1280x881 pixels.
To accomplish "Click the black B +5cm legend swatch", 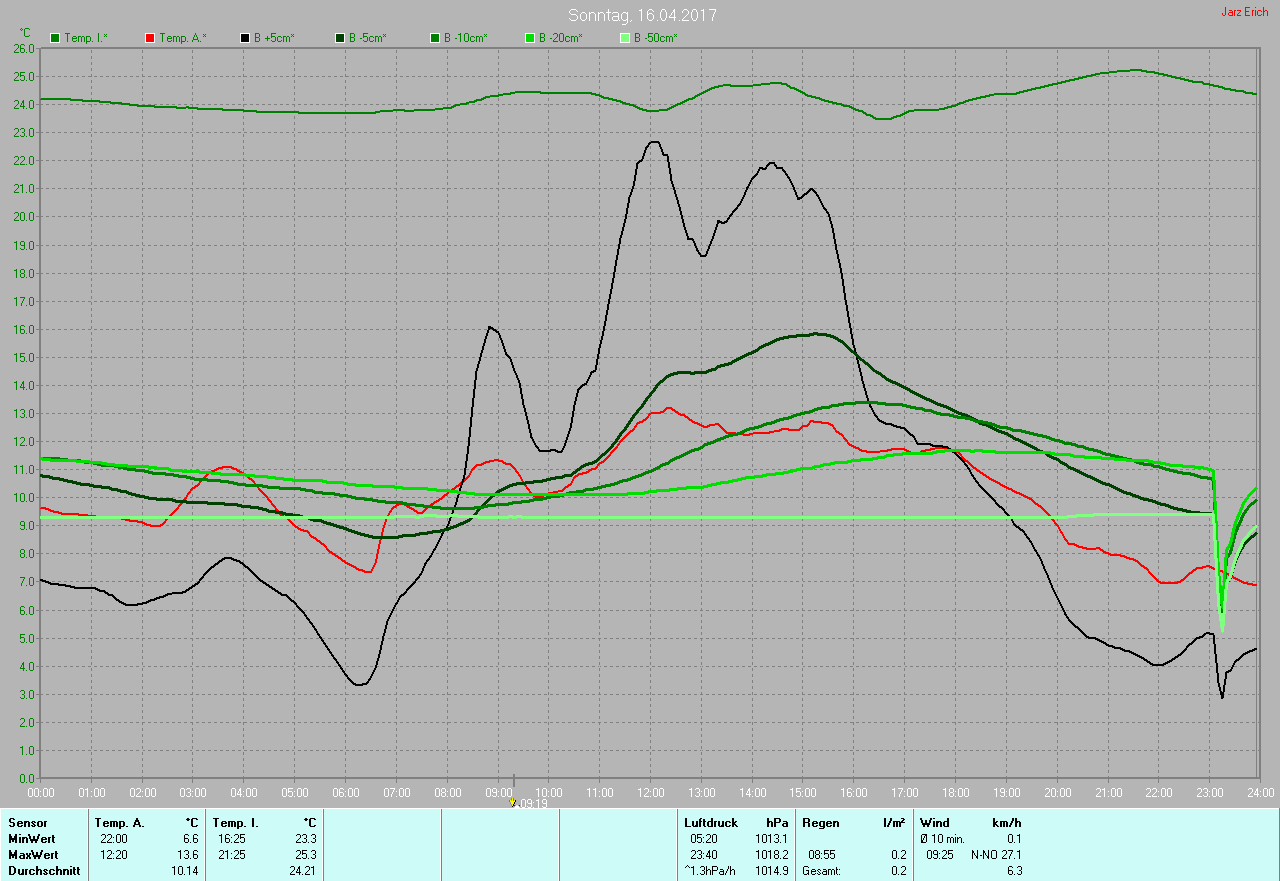I will coord(245,38).
